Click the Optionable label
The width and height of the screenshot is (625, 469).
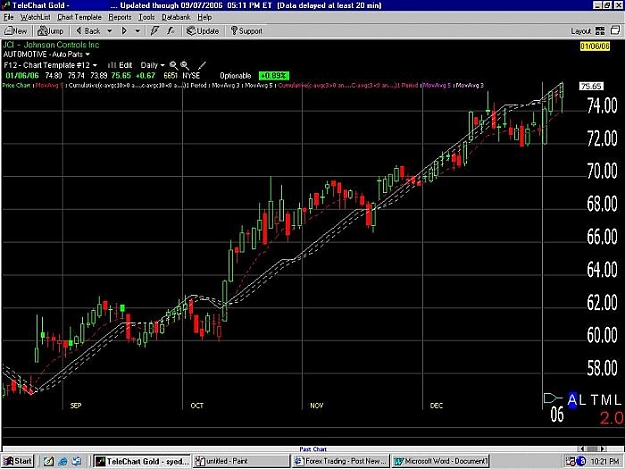[x=235, y=76]
